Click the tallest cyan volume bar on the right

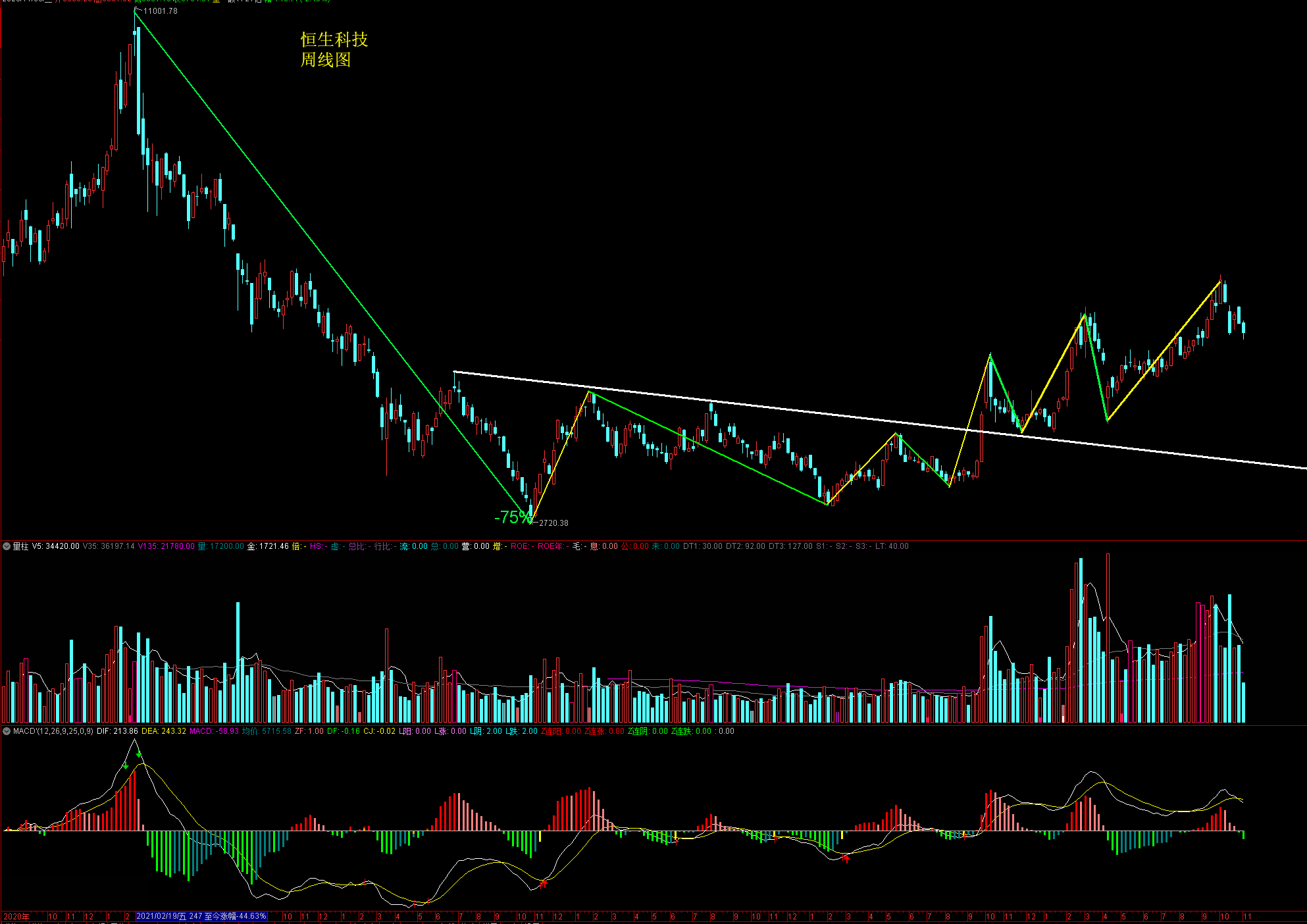1080,642
